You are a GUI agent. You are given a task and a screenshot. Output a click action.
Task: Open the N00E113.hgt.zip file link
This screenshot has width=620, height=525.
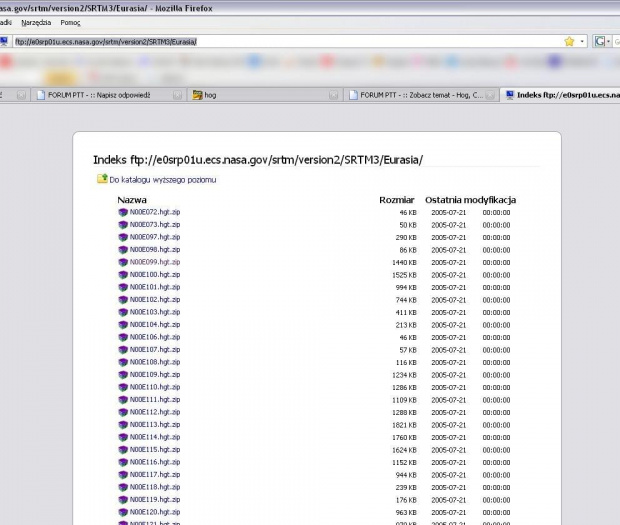[155, 424]
